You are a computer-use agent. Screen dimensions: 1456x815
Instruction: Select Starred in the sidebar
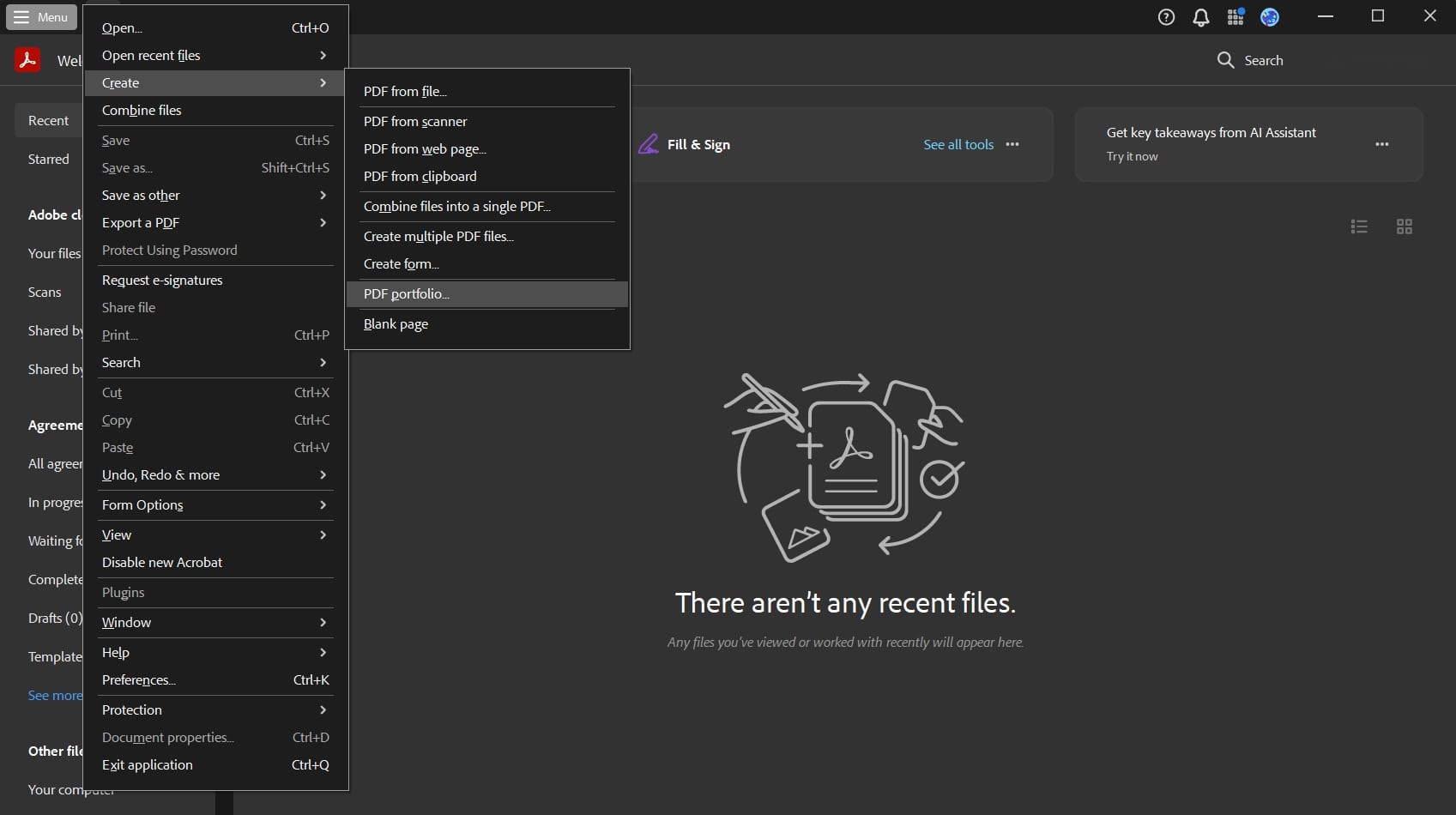click(x=48, y=159)
